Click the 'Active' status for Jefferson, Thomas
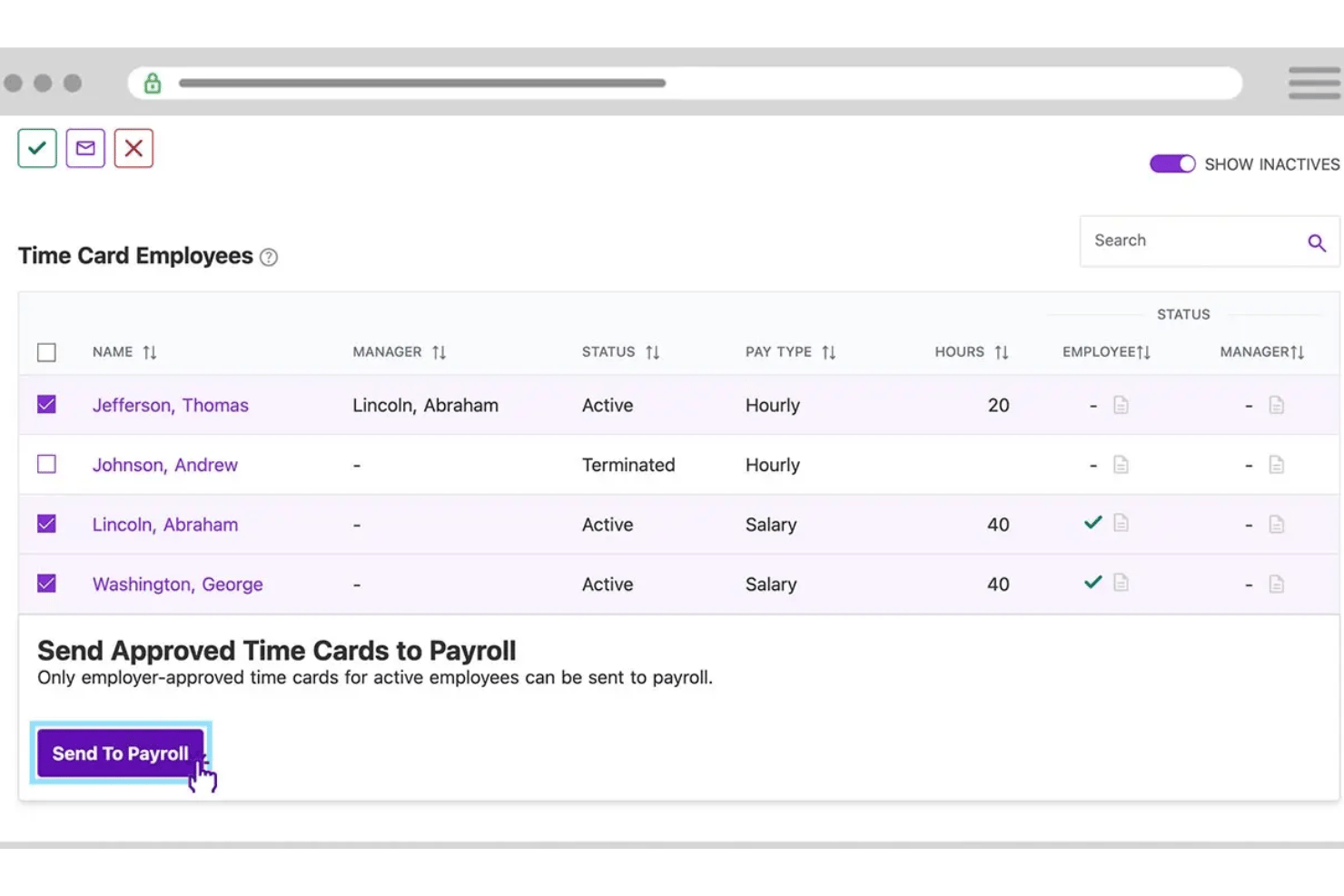The image size is (1344, 896). tap(608, 406)
